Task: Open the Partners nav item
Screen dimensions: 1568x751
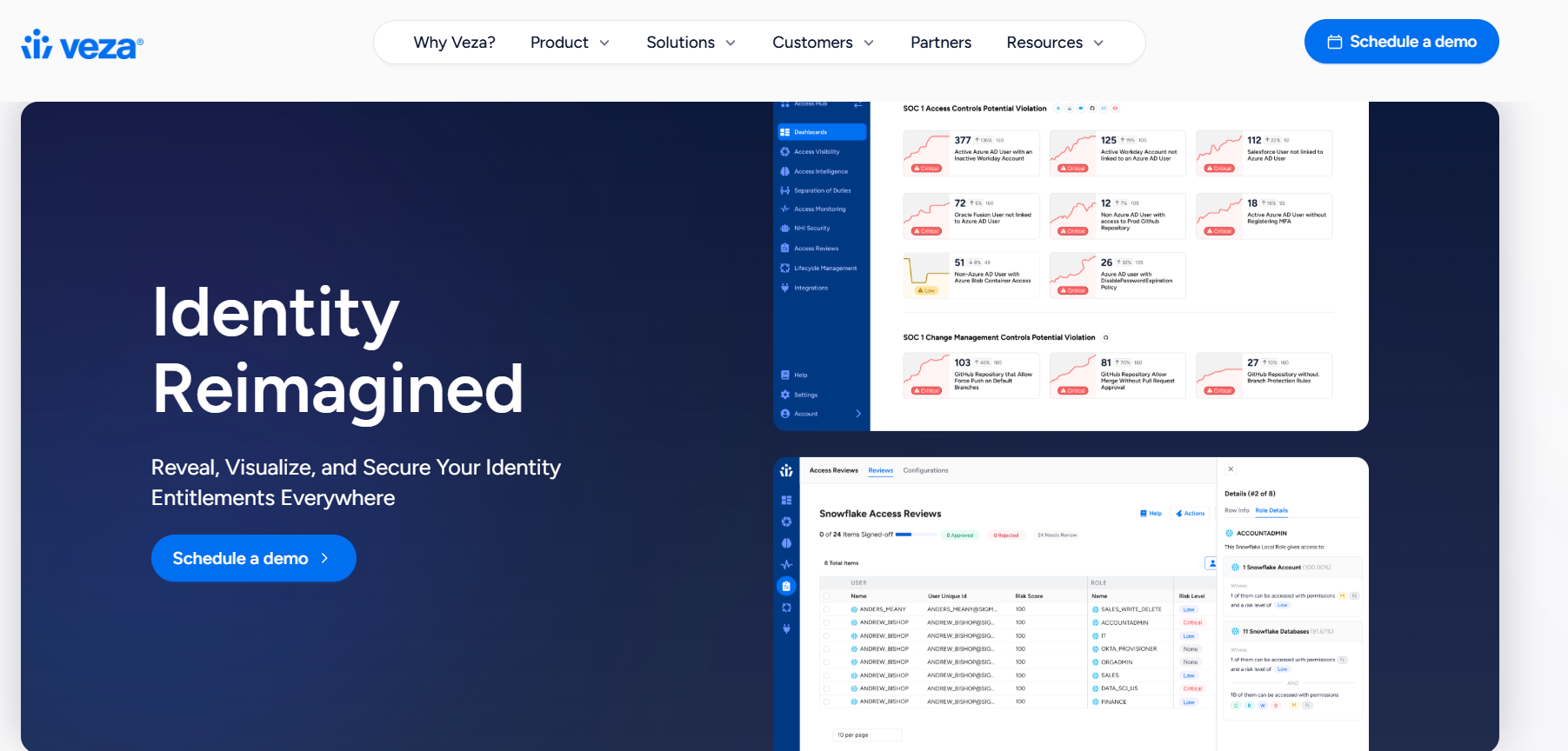Action: (x=940, y=43)
